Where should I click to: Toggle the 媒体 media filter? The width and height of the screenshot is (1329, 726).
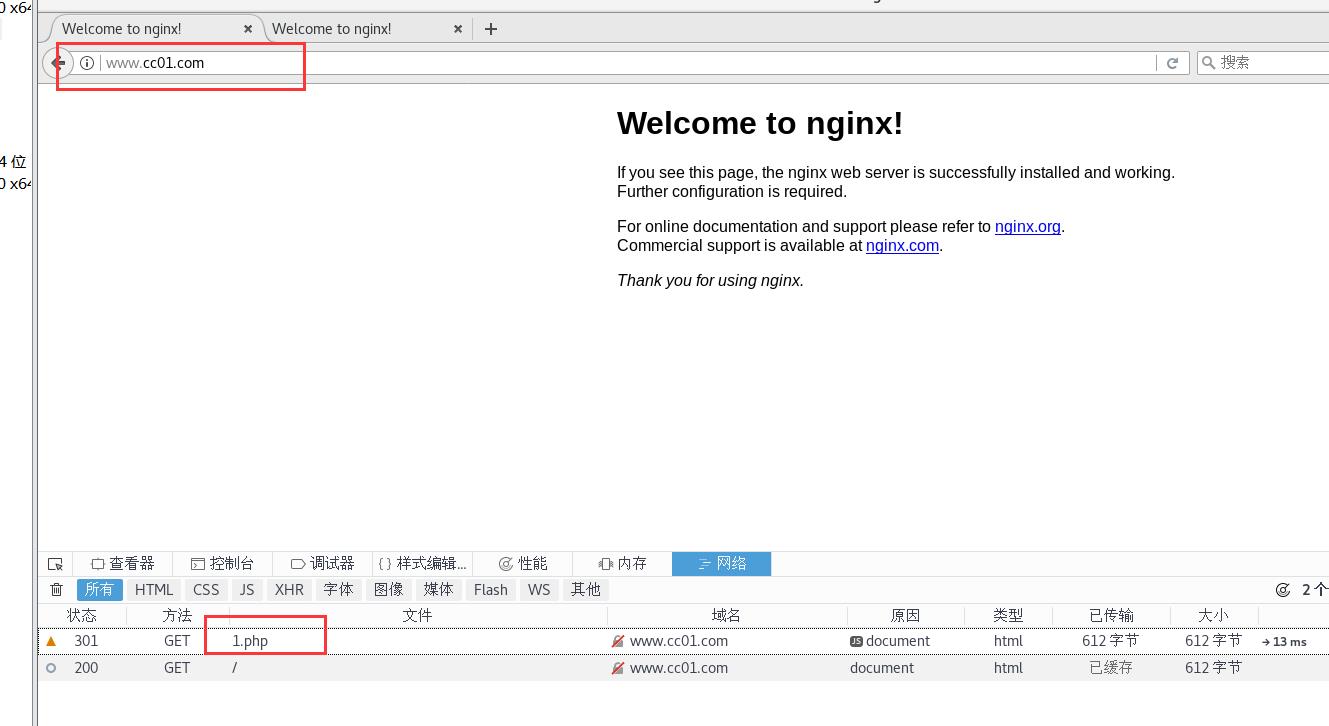(x=438, y=590)
